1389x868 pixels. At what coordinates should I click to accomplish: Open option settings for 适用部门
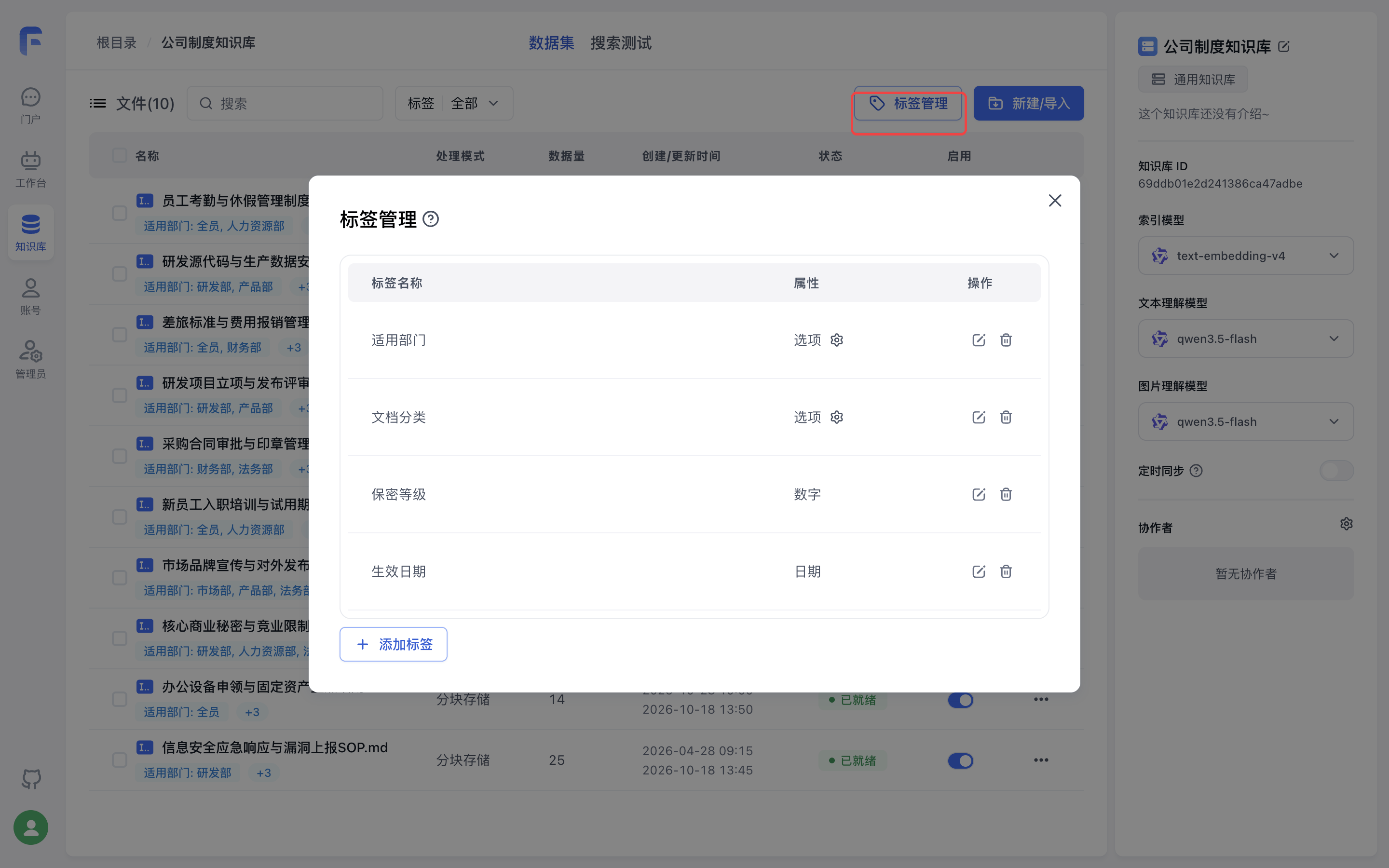(x=837, y=340)
